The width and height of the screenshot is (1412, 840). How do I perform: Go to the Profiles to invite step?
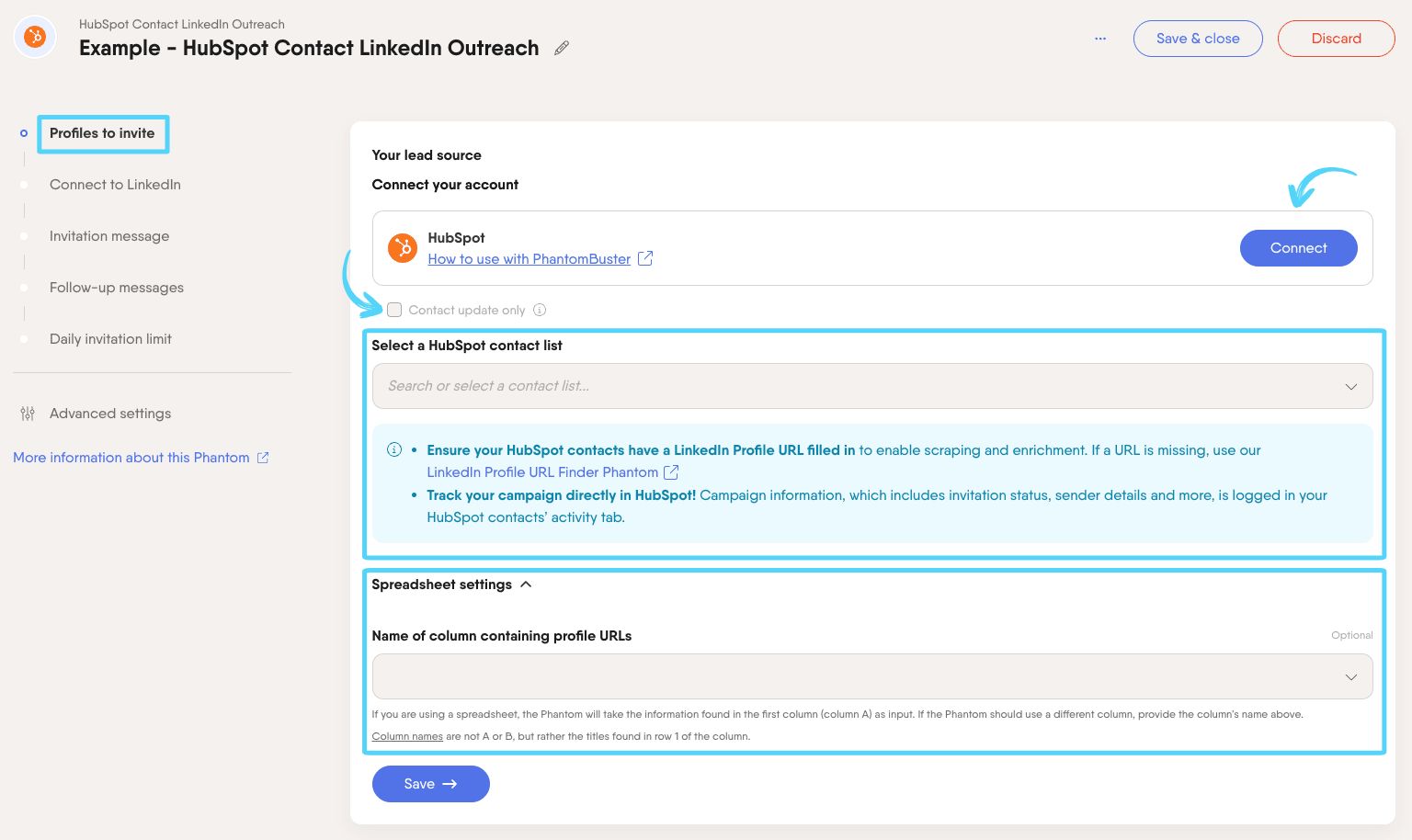(102, 133)
